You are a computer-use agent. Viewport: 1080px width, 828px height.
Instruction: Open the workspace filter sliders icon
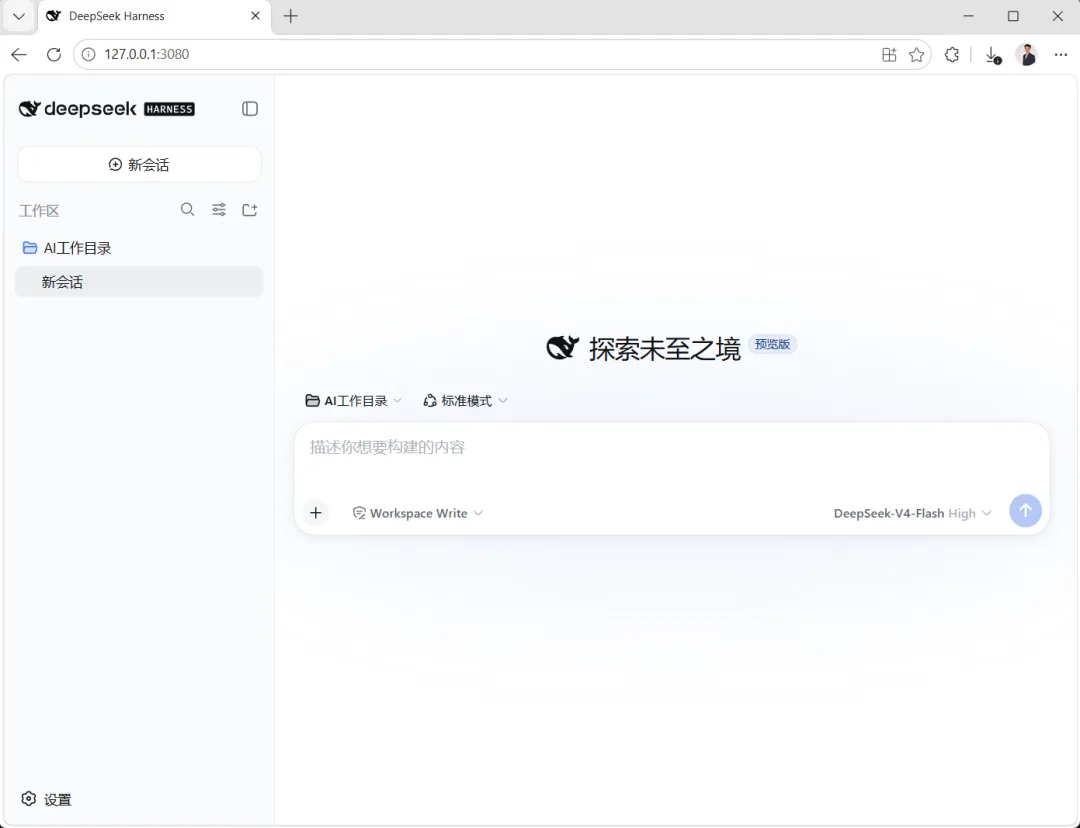[x=218, y=209]
